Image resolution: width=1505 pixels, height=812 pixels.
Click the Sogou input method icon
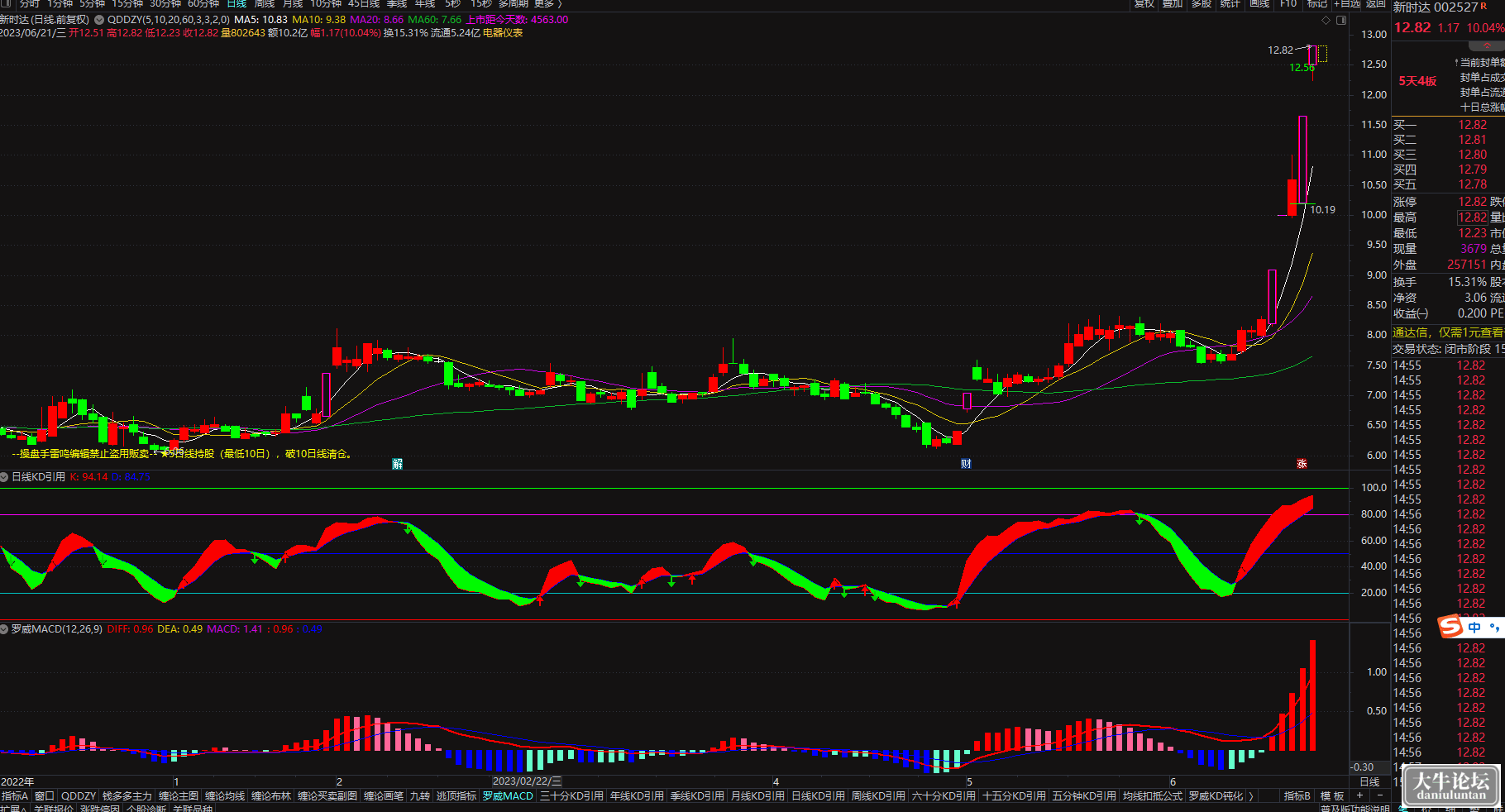point(1450,627)
